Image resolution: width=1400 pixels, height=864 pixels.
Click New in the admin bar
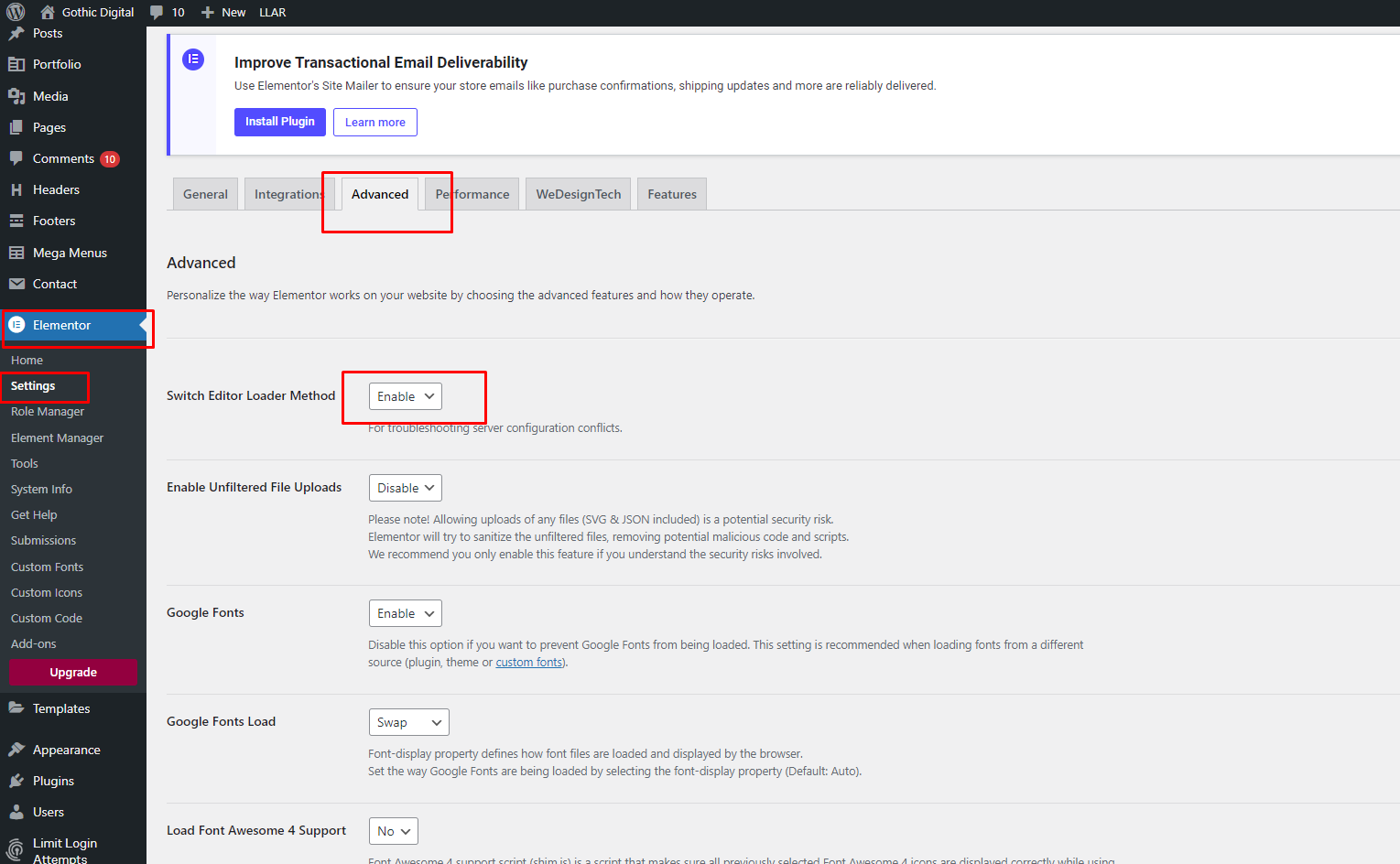(x=233, y=12)
